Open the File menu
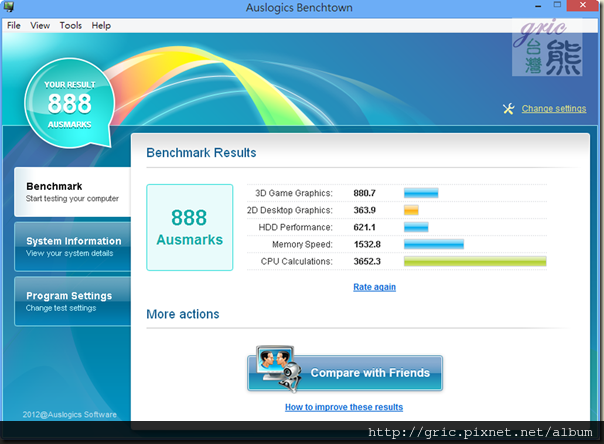This screenshot has height=444, width=604. 13,25
